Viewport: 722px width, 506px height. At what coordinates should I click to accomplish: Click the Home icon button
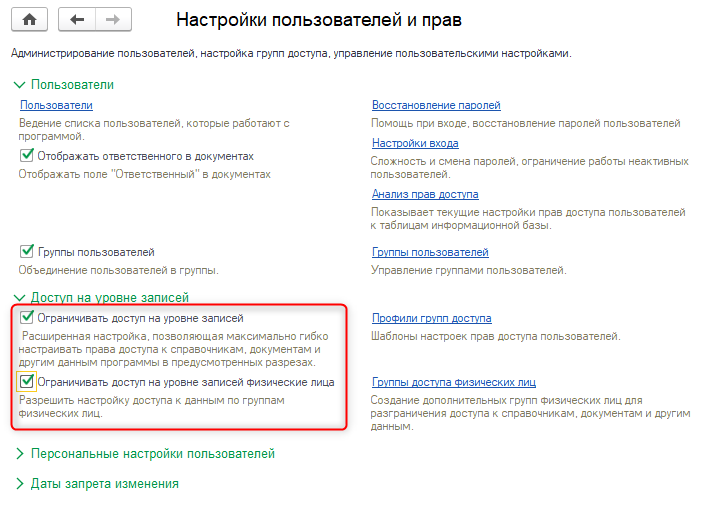pyautogui.click(x=29, y=20)
